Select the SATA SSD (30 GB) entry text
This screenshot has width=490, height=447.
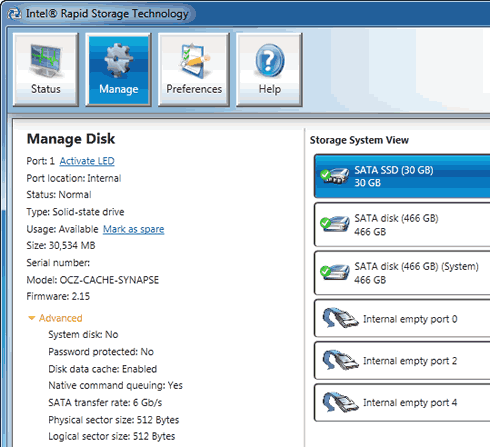(394, 170)
